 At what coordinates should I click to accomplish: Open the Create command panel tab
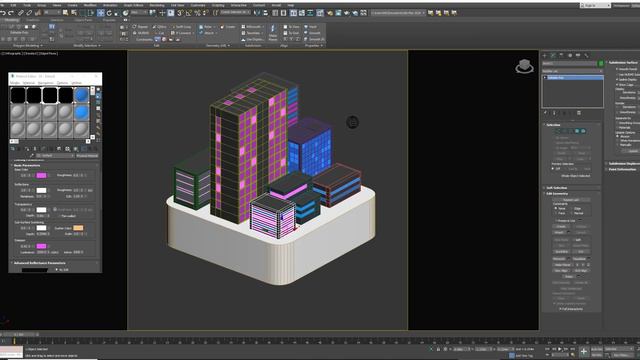[544, 56]
